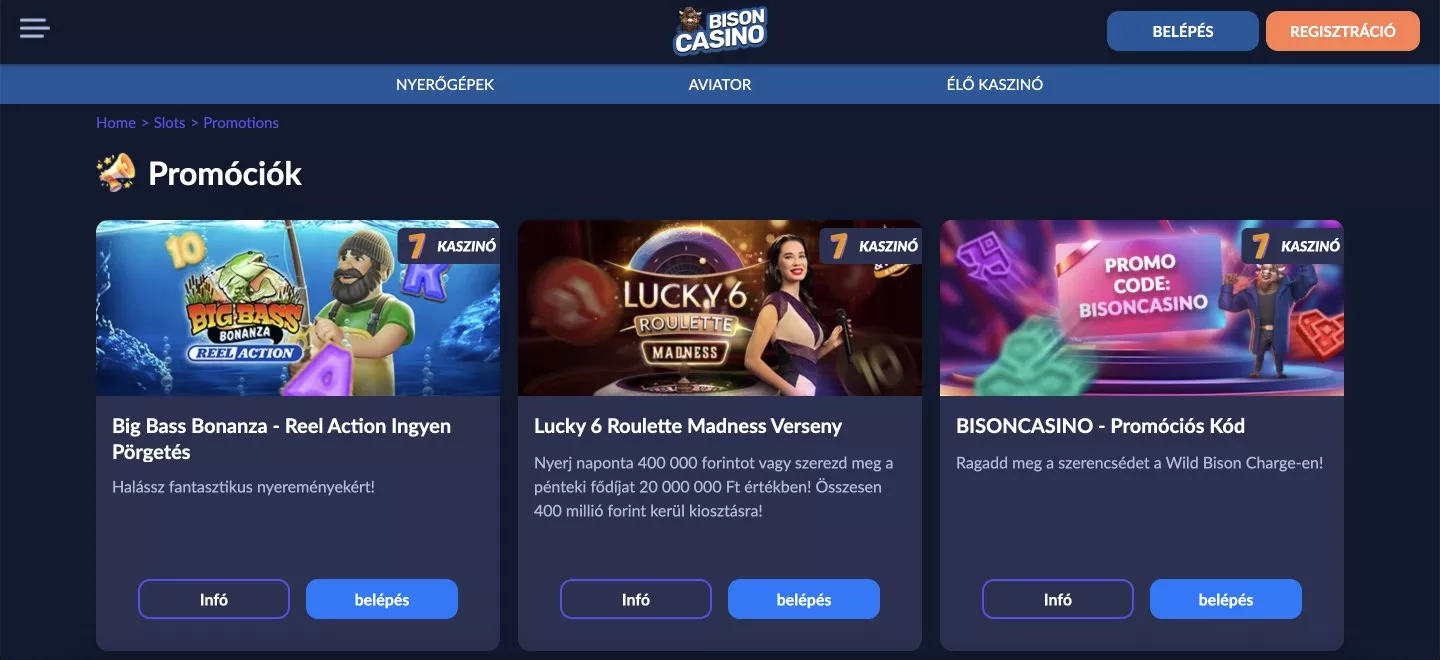Click the Promotions breadcrumb link
The height and width of the screenshot is (660, 1440).
(241, 123)
